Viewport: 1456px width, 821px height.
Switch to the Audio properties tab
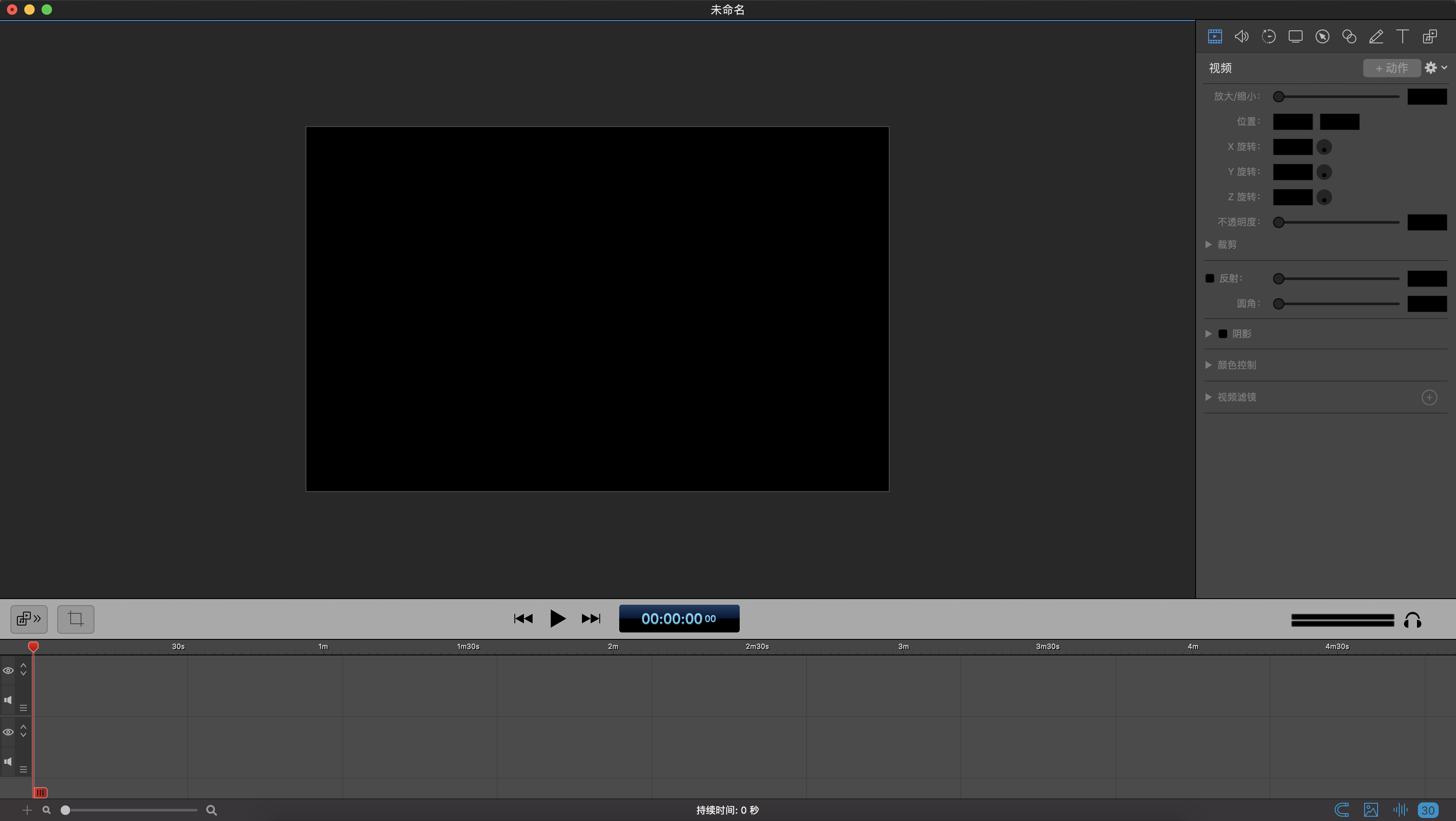click(1241, 37)
